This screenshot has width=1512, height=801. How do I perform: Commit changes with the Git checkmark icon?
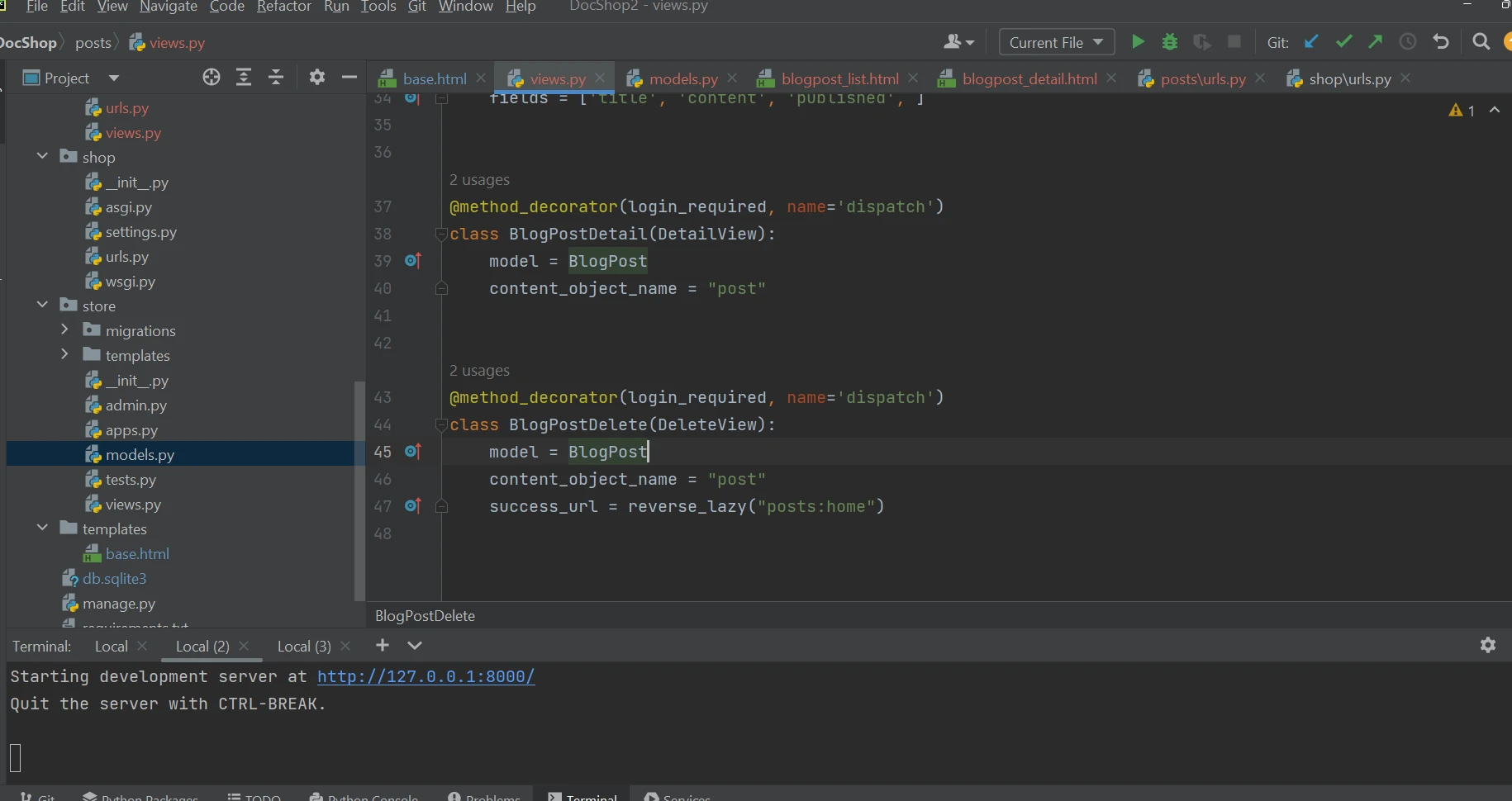point(1343,42)
